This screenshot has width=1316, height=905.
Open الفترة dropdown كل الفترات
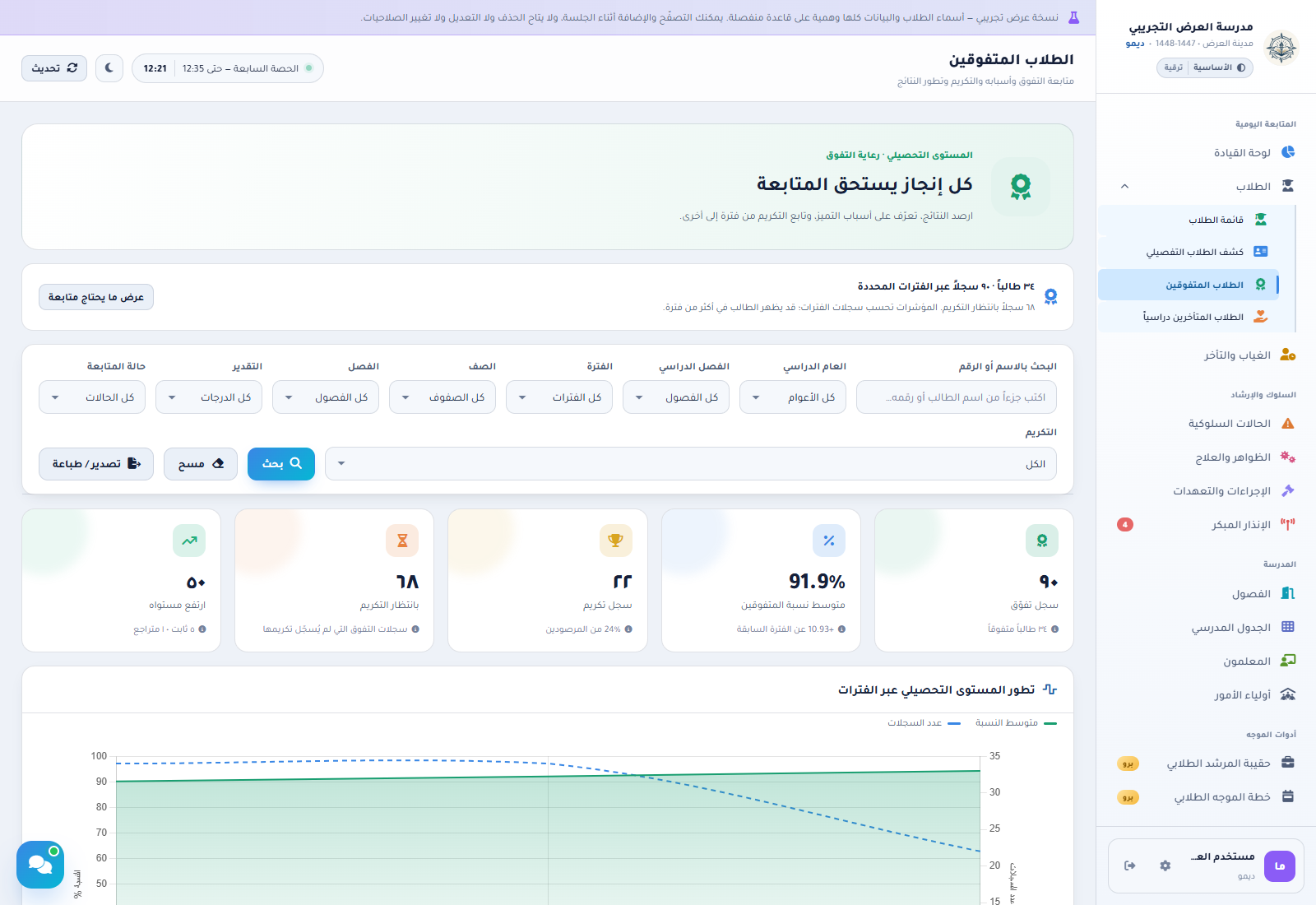point(559,397)
